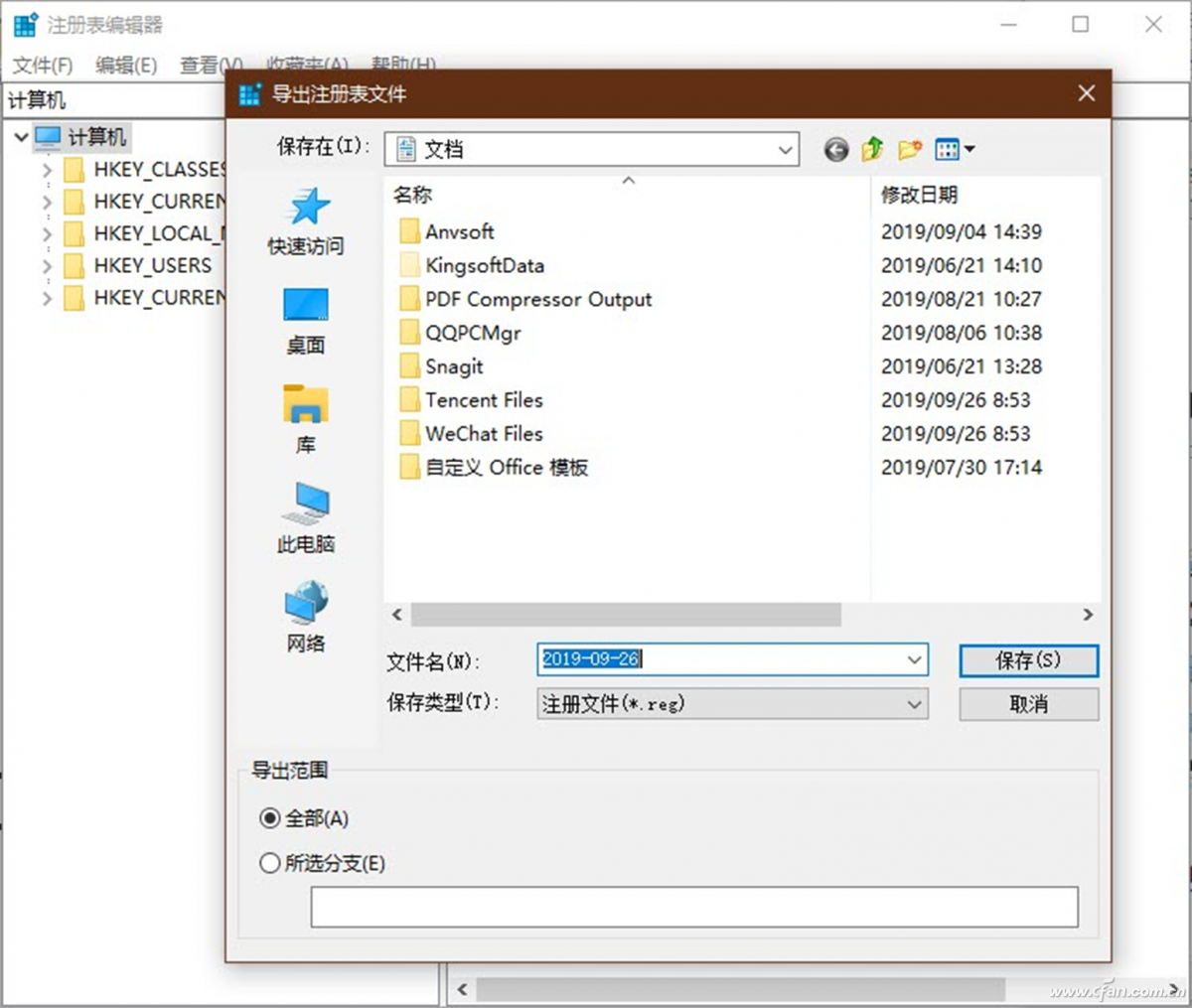Viewport: 1192px width, 1008px height.
Task: Select PDF Compressor Output folder
Action: coord(526,299)
